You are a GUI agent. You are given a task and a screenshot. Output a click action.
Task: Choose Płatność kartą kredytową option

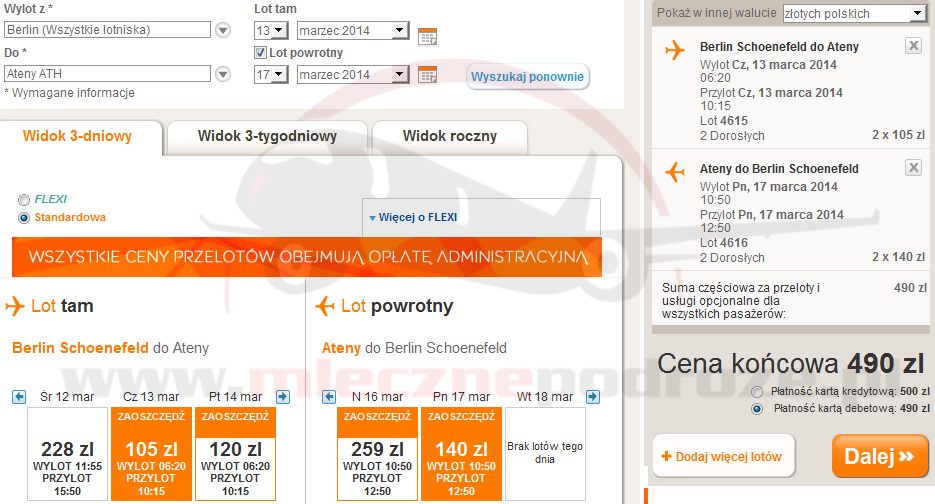(x=757, y=391)
